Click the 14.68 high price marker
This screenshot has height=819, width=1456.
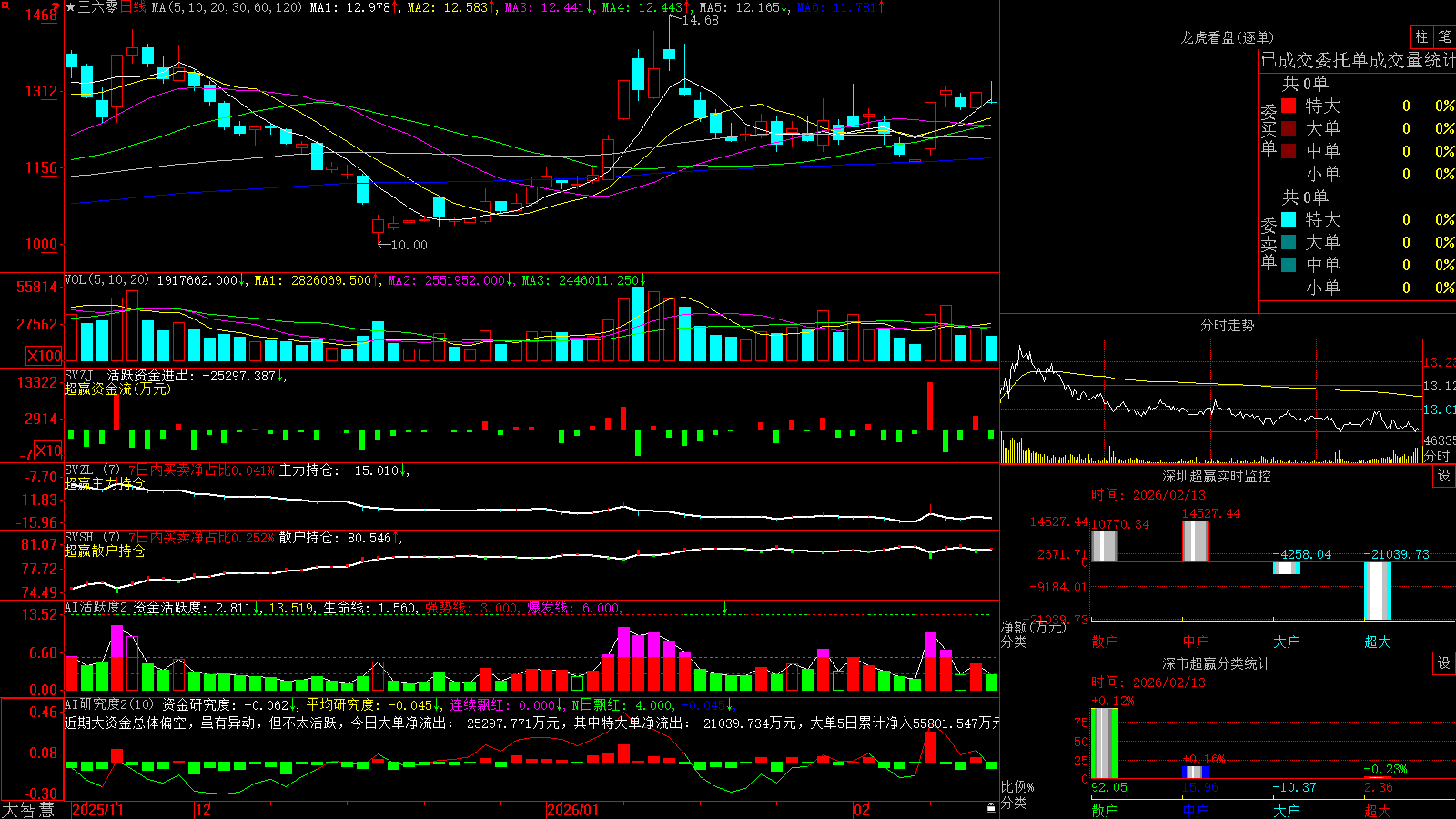click(700, 20)
